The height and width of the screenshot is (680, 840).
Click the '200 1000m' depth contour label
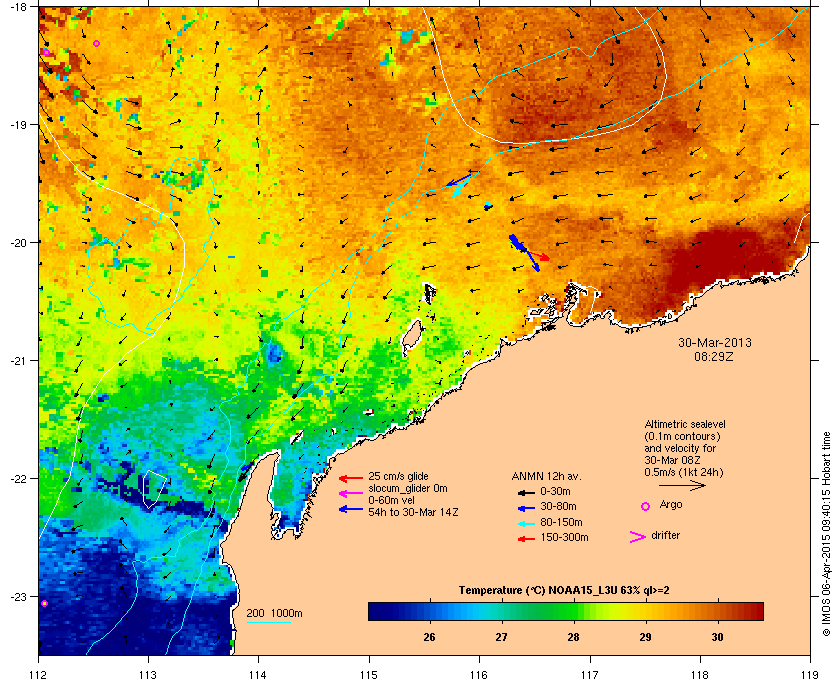coord(274,614)
